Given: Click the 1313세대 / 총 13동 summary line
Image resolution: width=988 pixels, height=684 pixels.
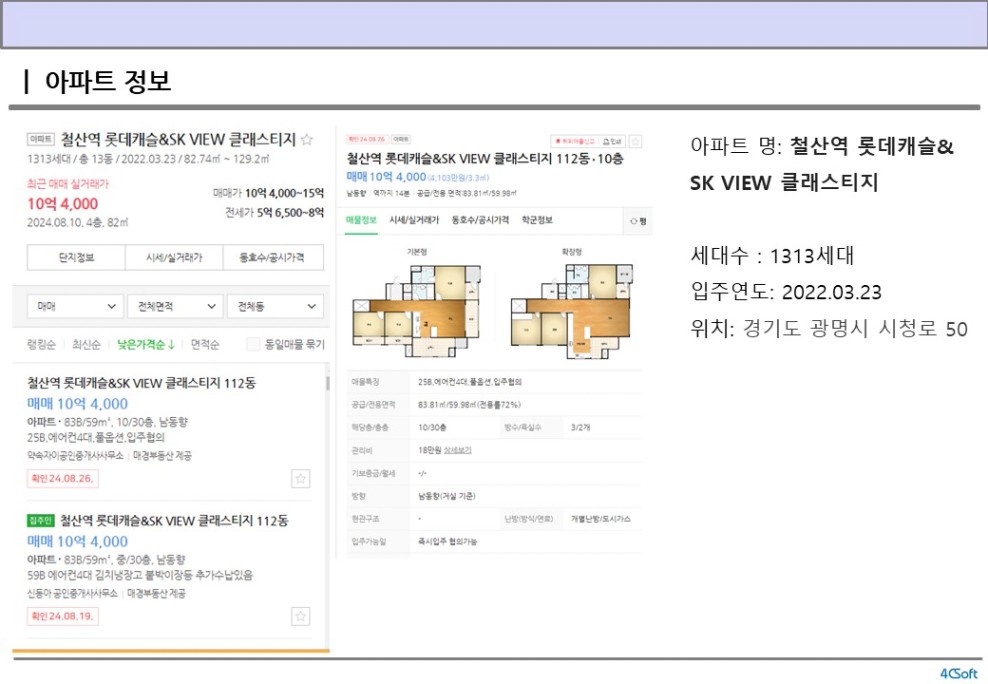Looking at the screenshot, I should coord(148,159).
